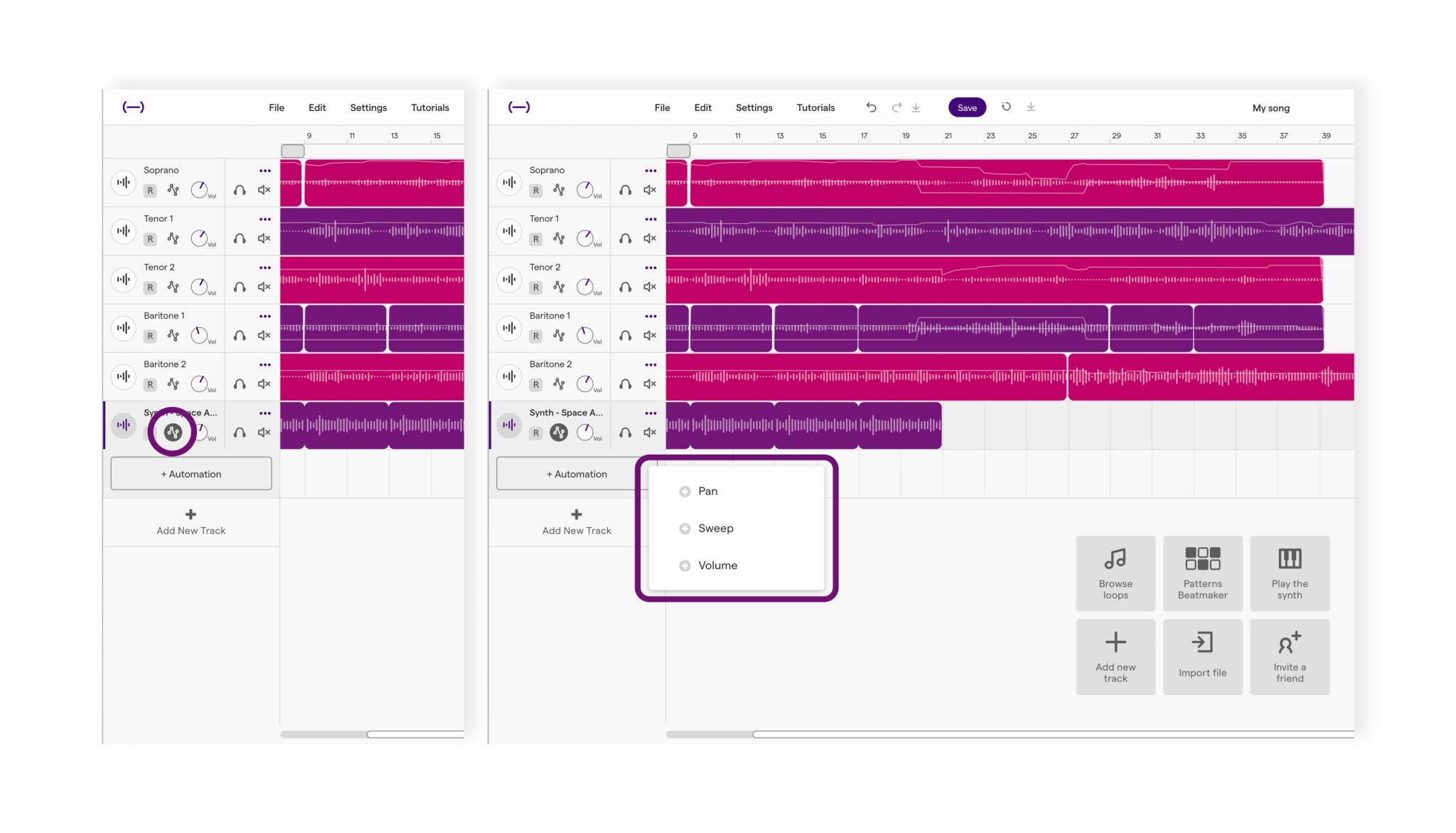Click Add New Track
The width and height of the screenshot is (1456, 833).
tap(576, 523)
